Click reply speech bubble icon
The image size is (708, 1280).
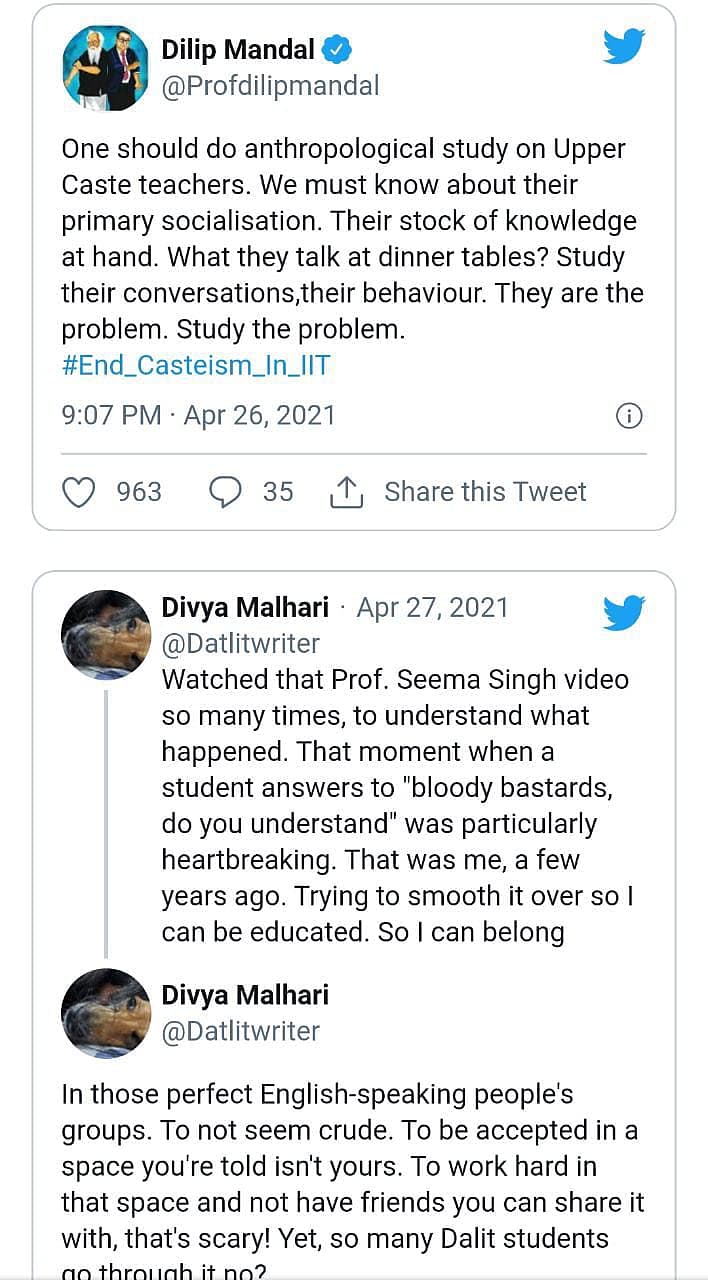(225, 492)
